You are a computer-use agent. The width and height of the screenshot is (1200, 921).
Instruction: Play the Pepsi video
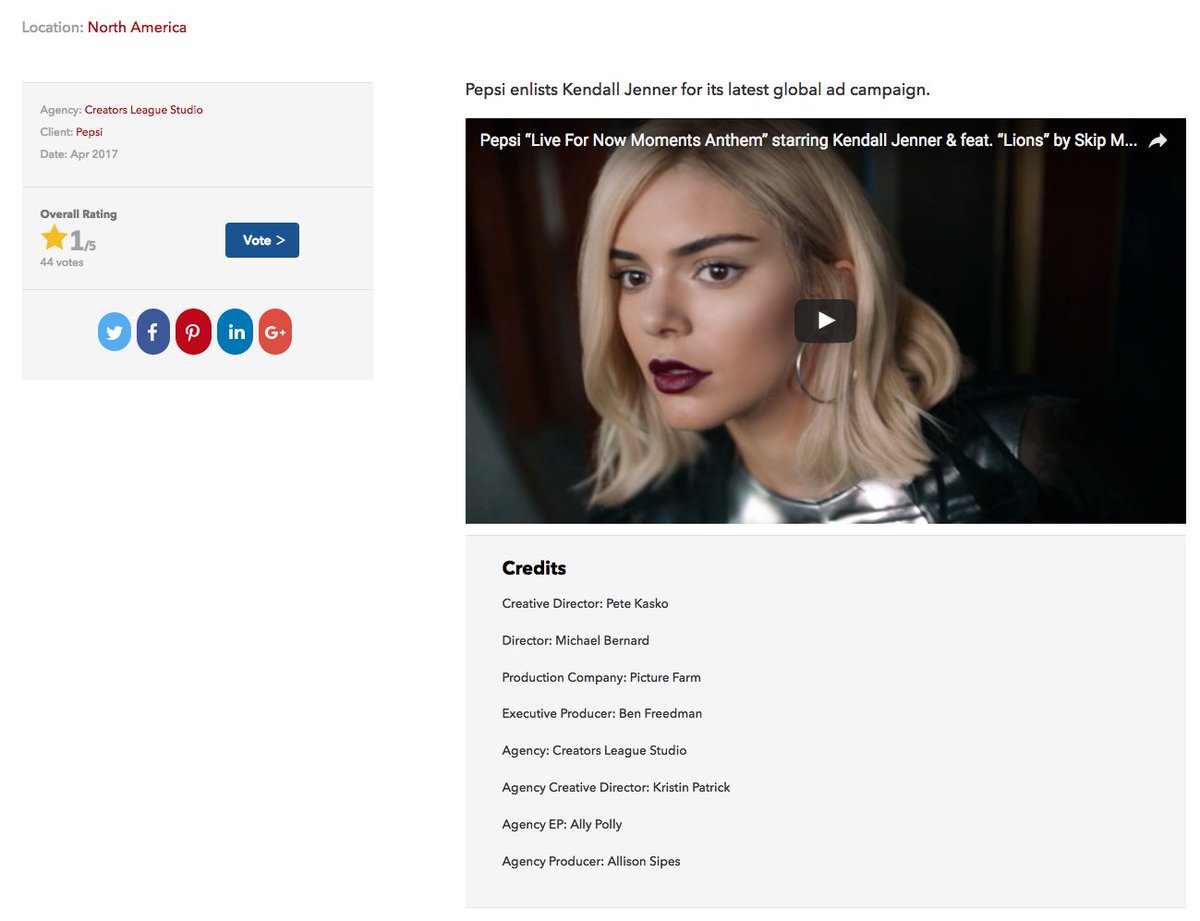(825, 321)
